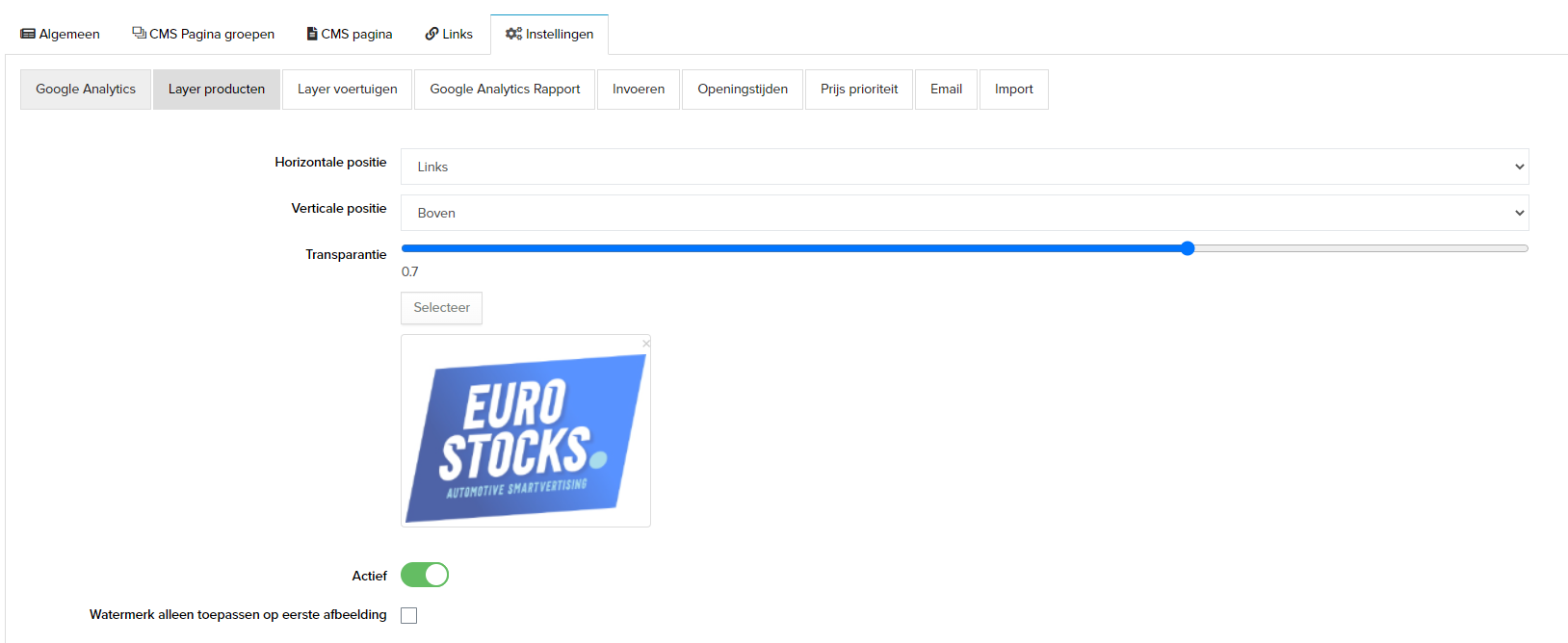Open the Google Analytics Rapport tab

(505, 90)
